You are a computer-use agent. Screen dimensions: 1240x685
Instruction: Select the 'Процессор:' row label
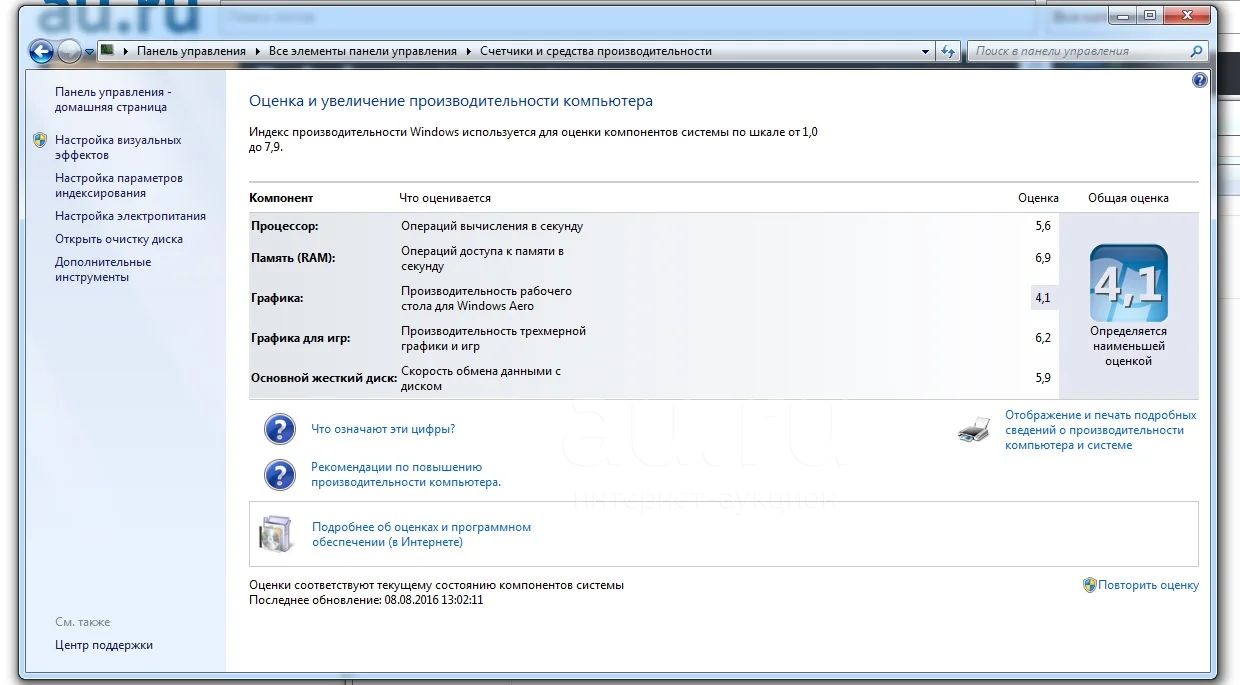[283, 226]
